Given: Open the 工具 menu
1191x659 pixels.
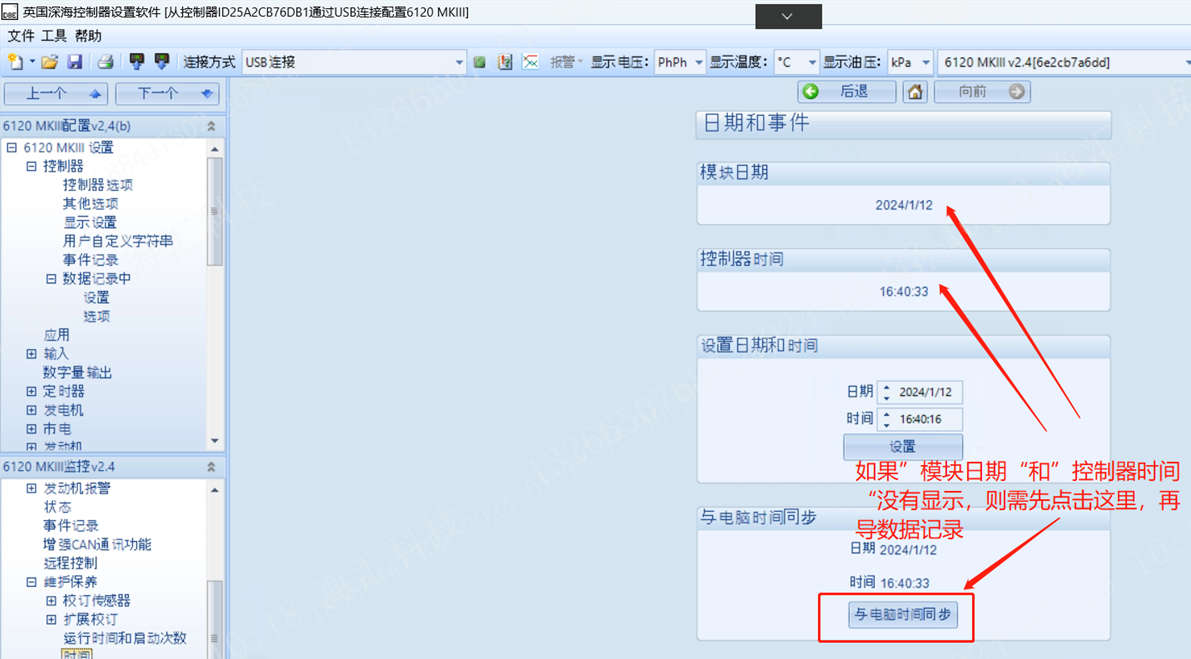Looking at the screenshot, I should pyautogui.click(x=54, y=36).
